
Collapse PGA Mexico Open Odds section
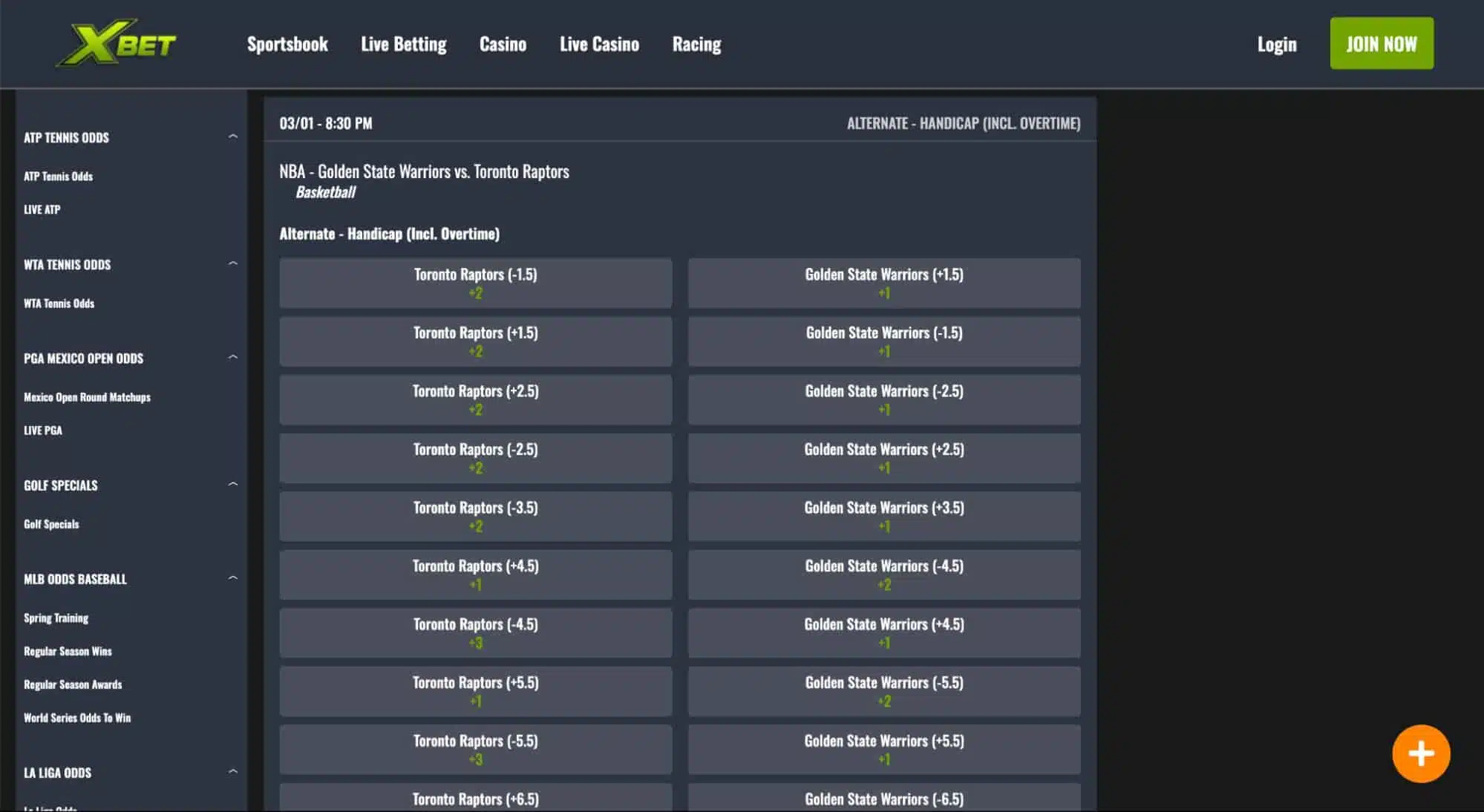(x=232, y=357)
